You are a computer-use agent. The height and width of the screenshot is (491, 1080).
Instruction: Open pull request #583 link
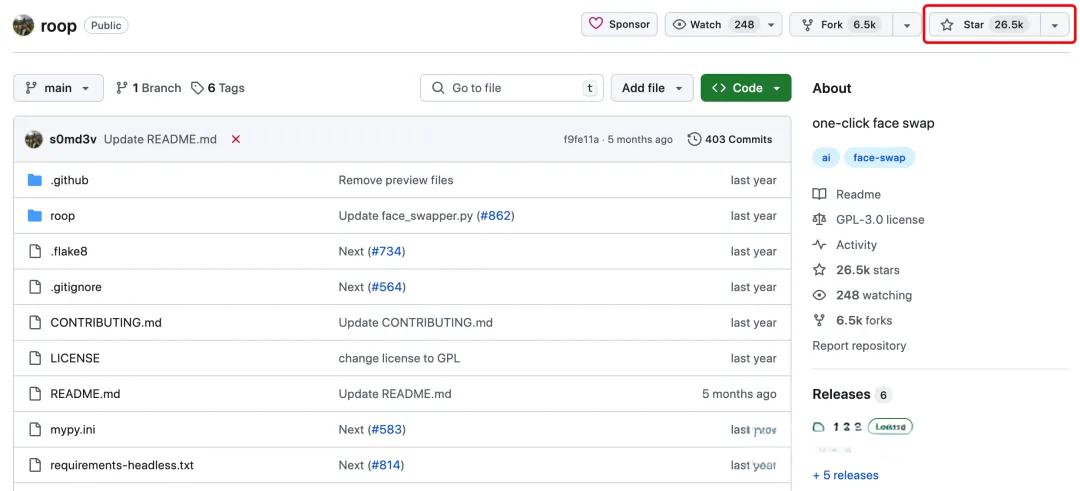point(386,430)
